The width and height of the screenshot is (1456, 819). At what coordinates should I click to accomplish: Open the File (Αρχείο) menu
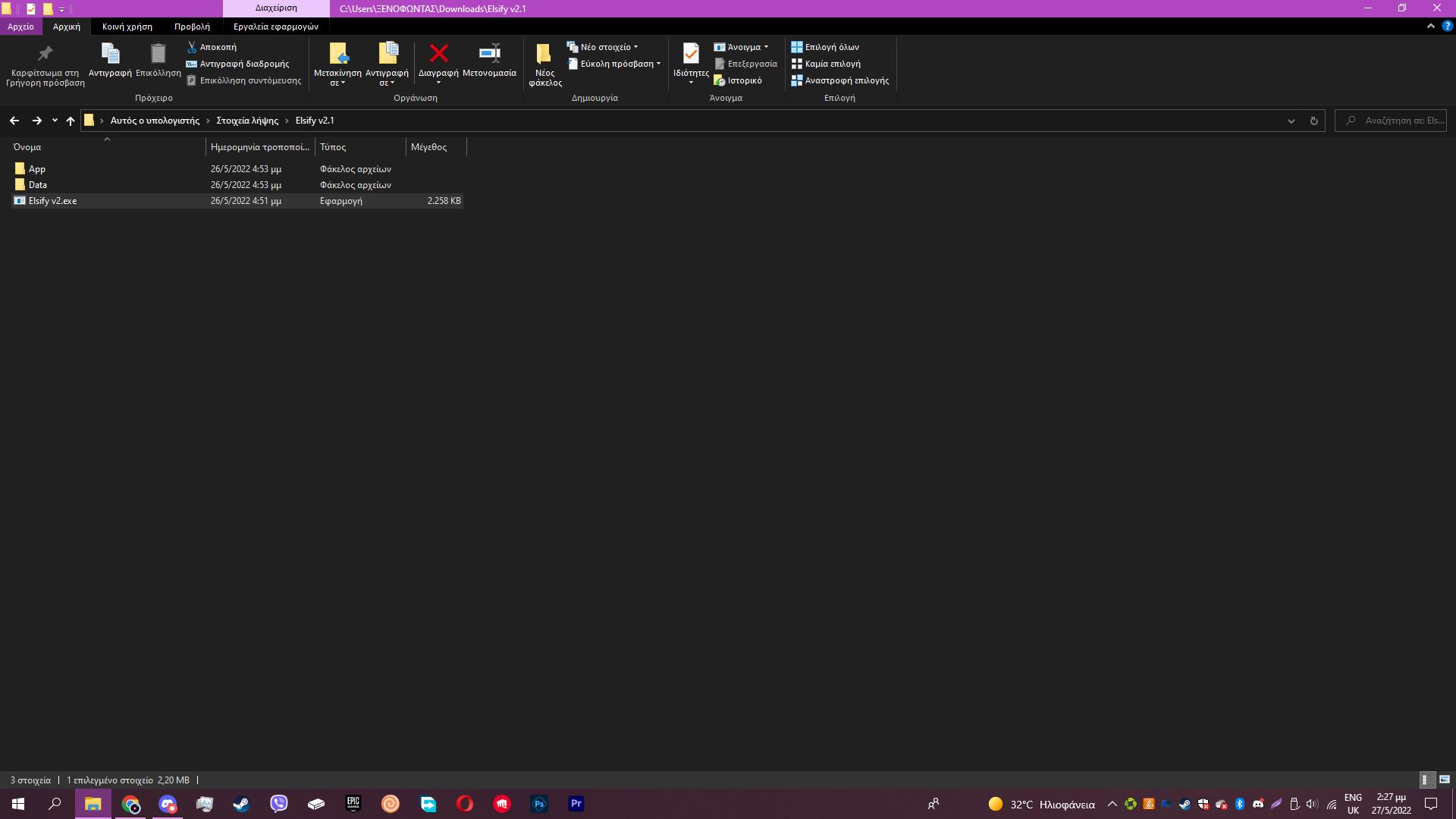pos(20,27)
